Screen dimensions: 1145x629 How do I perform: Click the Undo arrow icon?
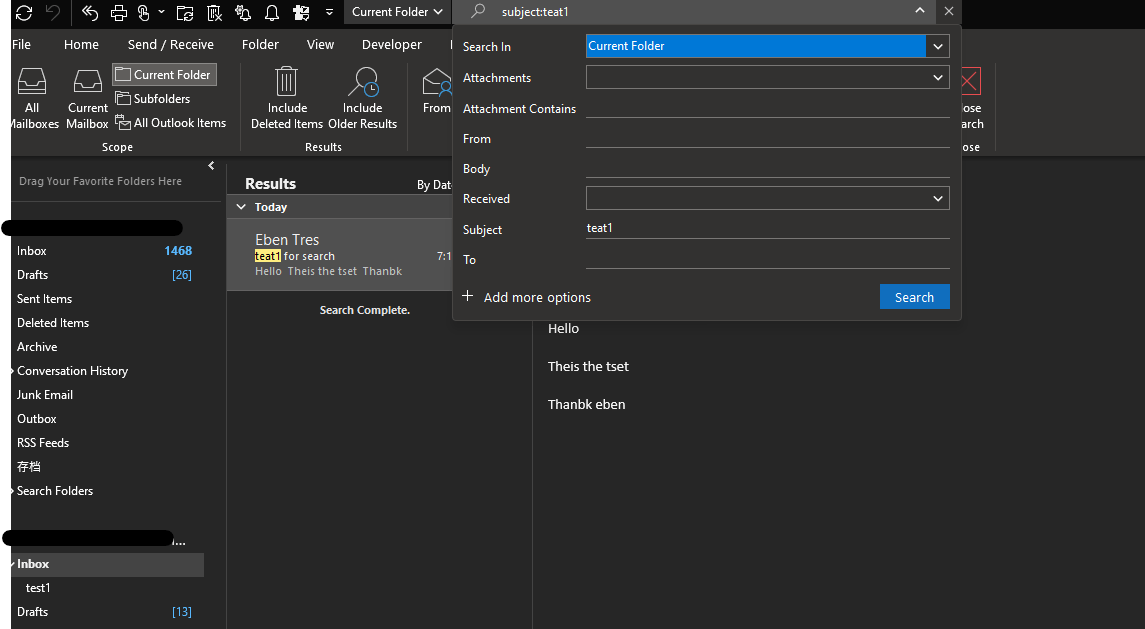click(x=53, y=12)
